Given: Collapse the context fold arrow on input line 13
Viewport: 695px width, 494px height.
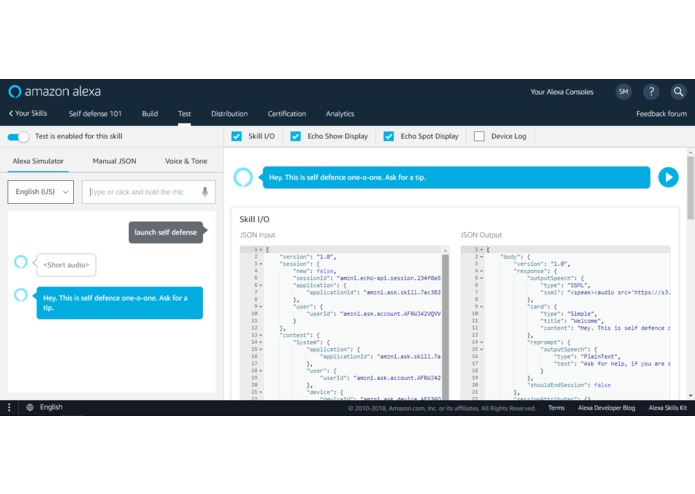Looking at the screenshot, I should tap(261, 335).
